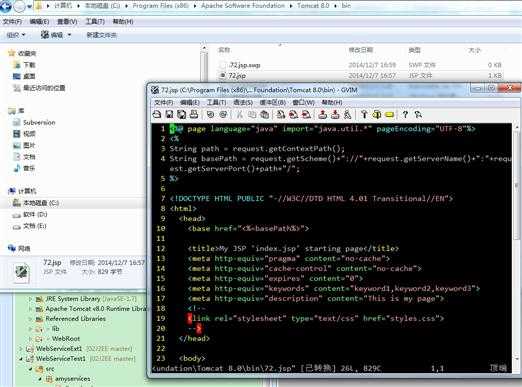The height and width of the screenshot is (387, 522).
Task: Open GVIM 工具(T) menu
Action: point(216,102)
